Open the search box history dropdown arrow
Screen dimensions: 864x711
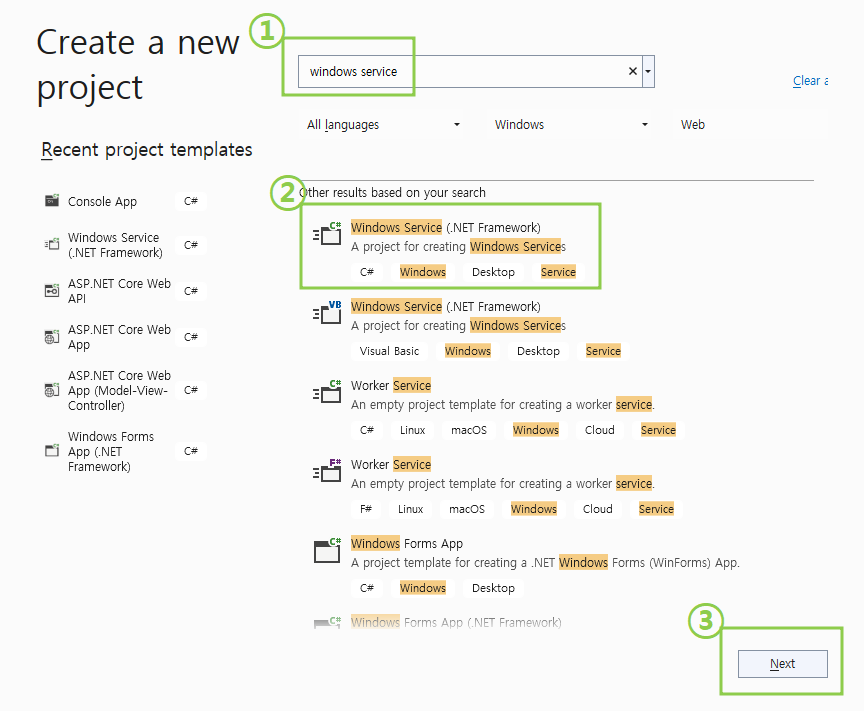click(x=649, y=71)
